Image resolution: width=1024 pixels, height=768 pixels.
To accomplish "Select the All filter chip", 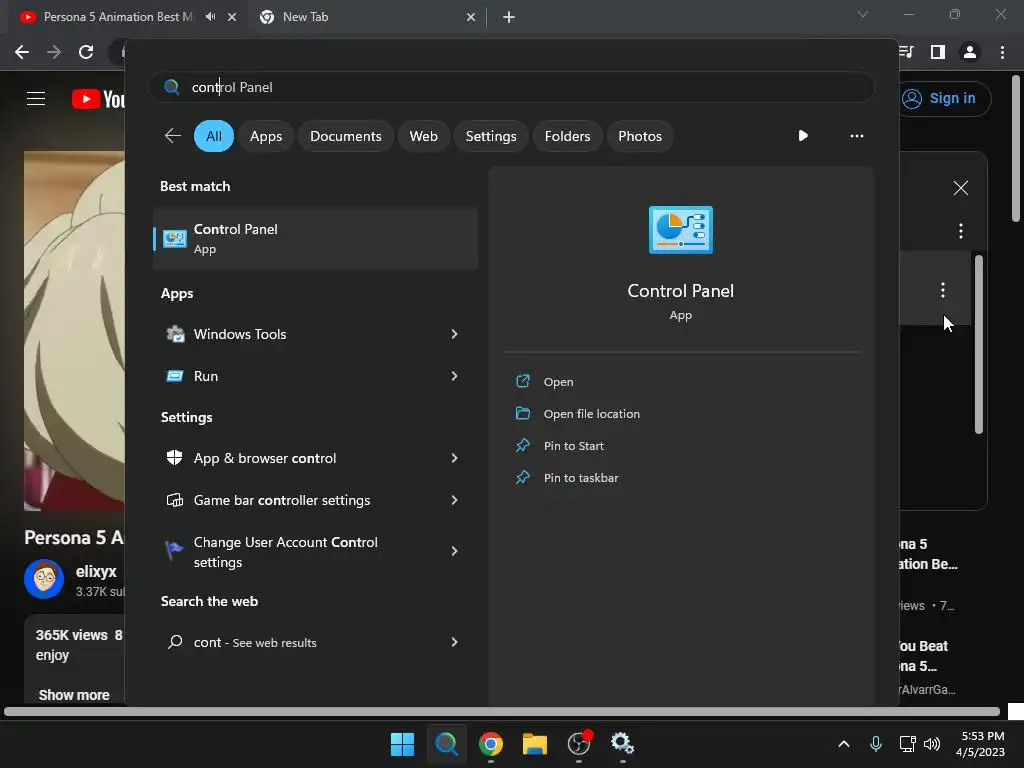I will [x=214, y=136].
